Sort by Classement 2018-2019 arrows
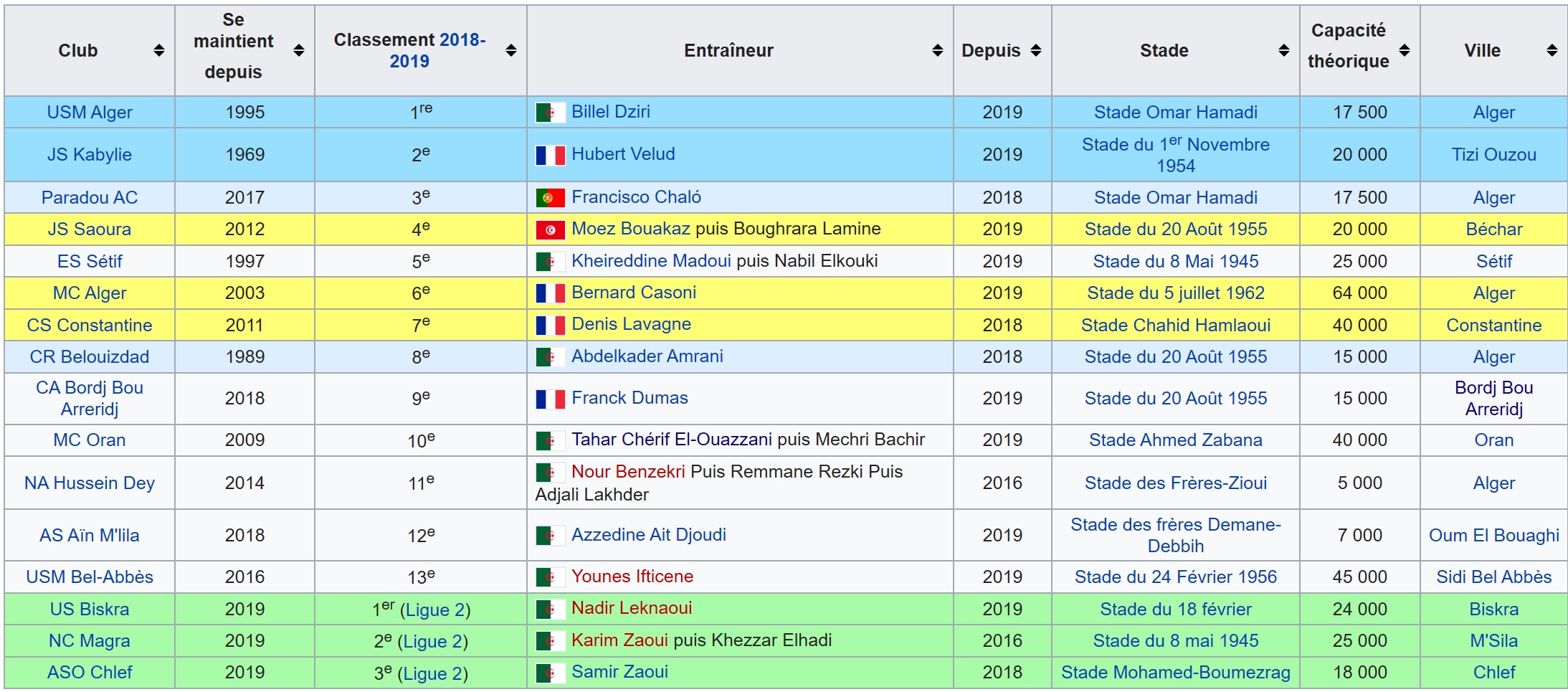This screenshot has height=692, width=1568. (x=511, y=50)
